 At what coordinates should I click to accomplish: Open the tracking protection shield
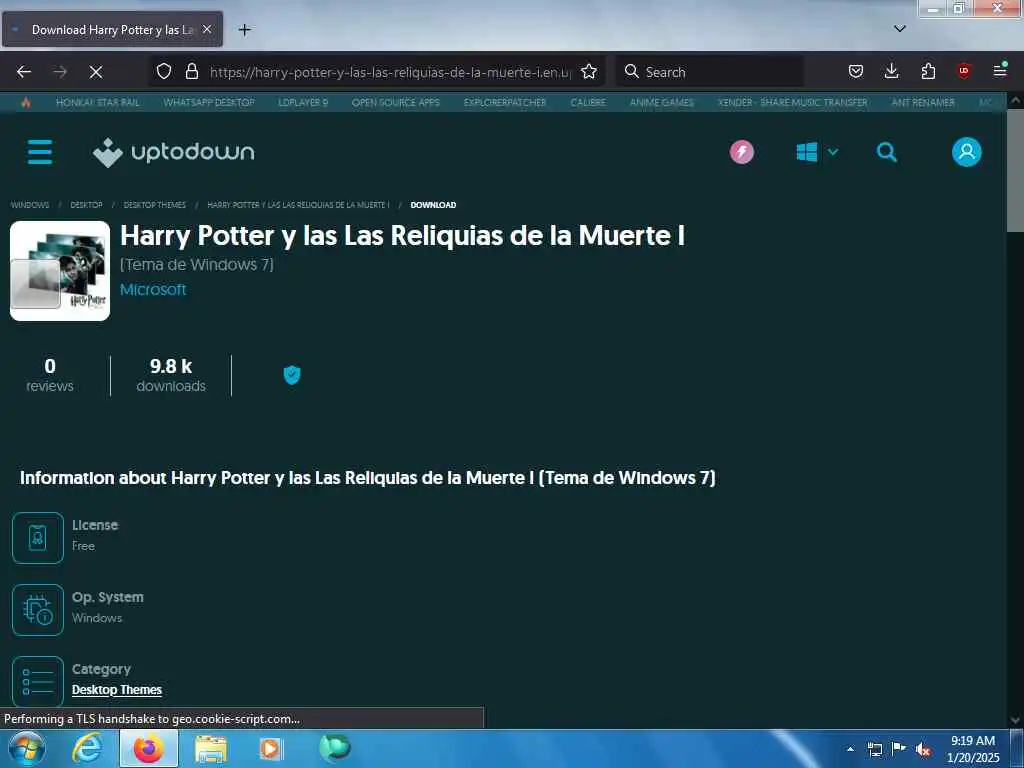point(164,71)
